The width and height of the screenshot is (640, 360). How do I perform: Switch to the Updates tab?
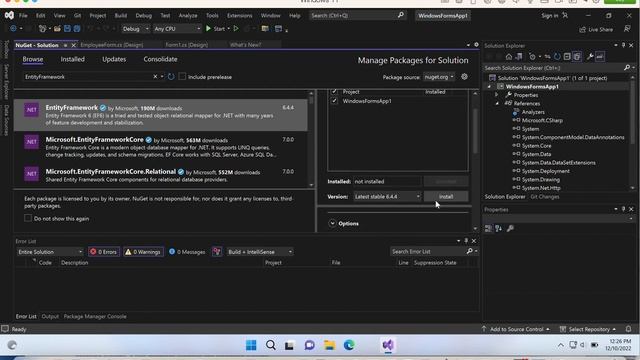tap(114, 59)
